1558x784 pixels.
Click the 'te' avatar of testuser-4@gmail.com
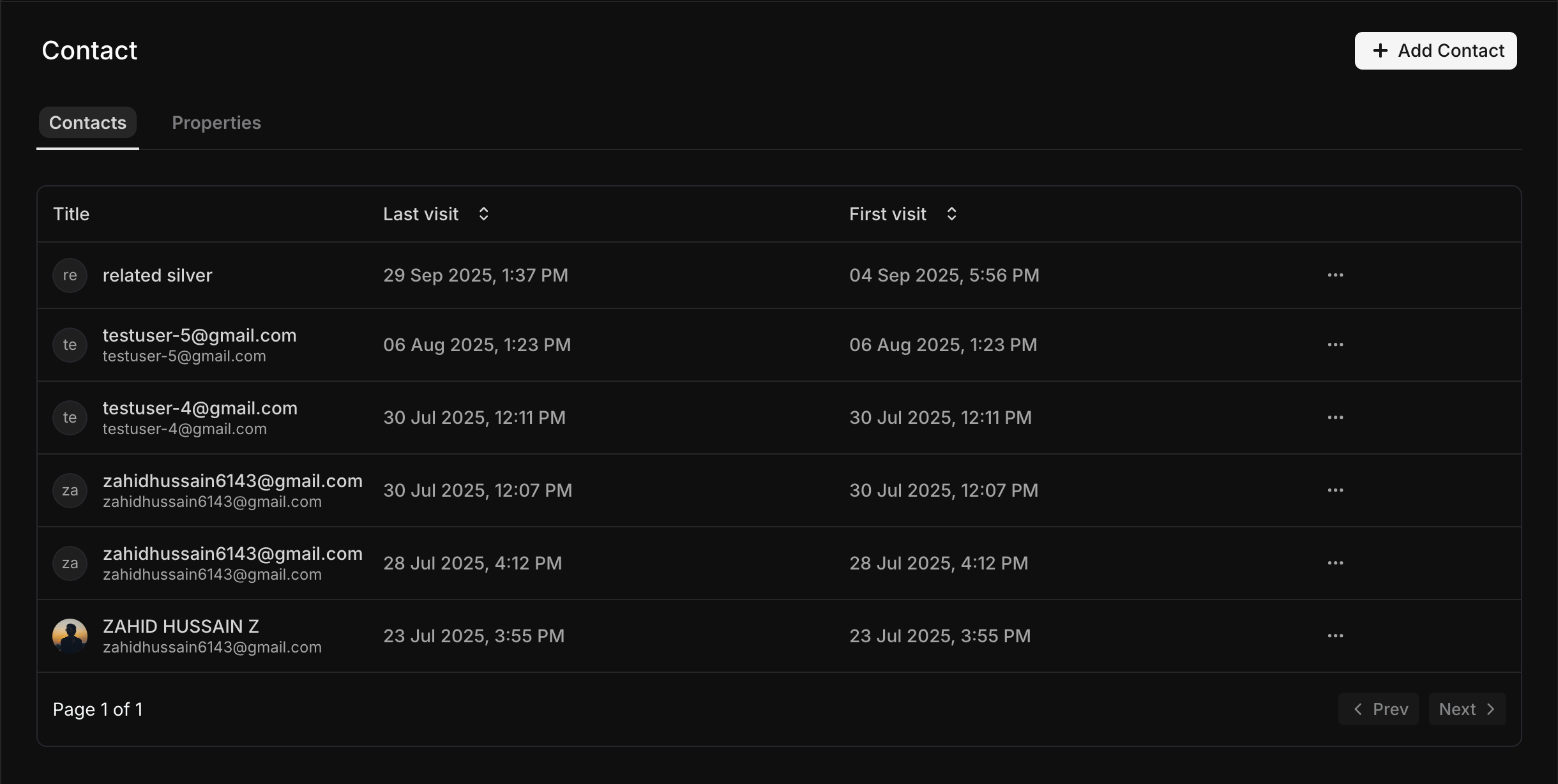coord(70,418)
